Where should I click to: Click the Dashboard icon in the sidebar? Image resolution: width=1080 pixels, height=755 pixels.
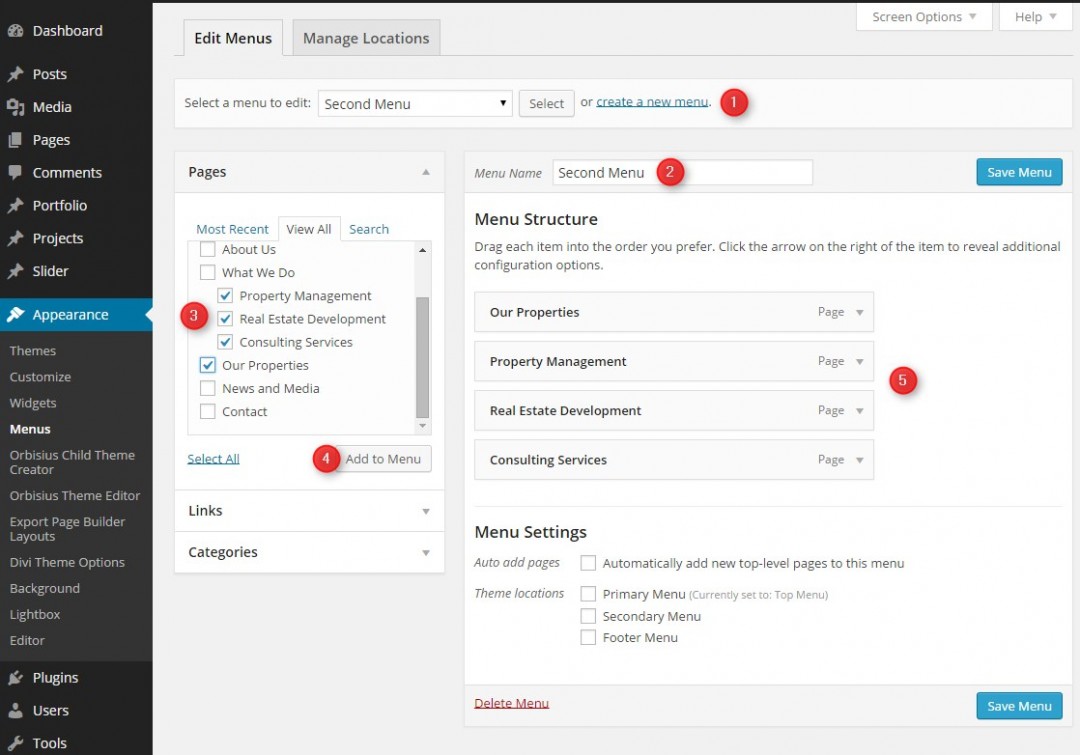16,30
